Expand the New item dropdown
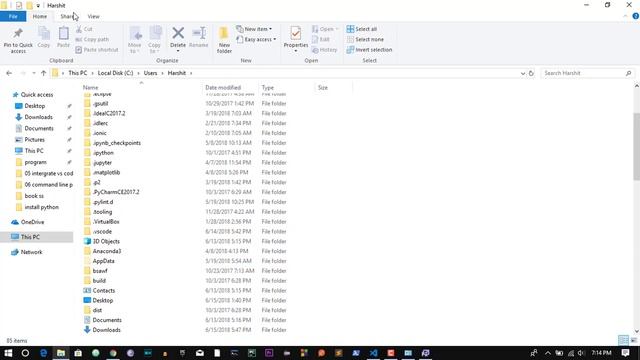This screenshot has width=640, height=360. tap(254, 29)
